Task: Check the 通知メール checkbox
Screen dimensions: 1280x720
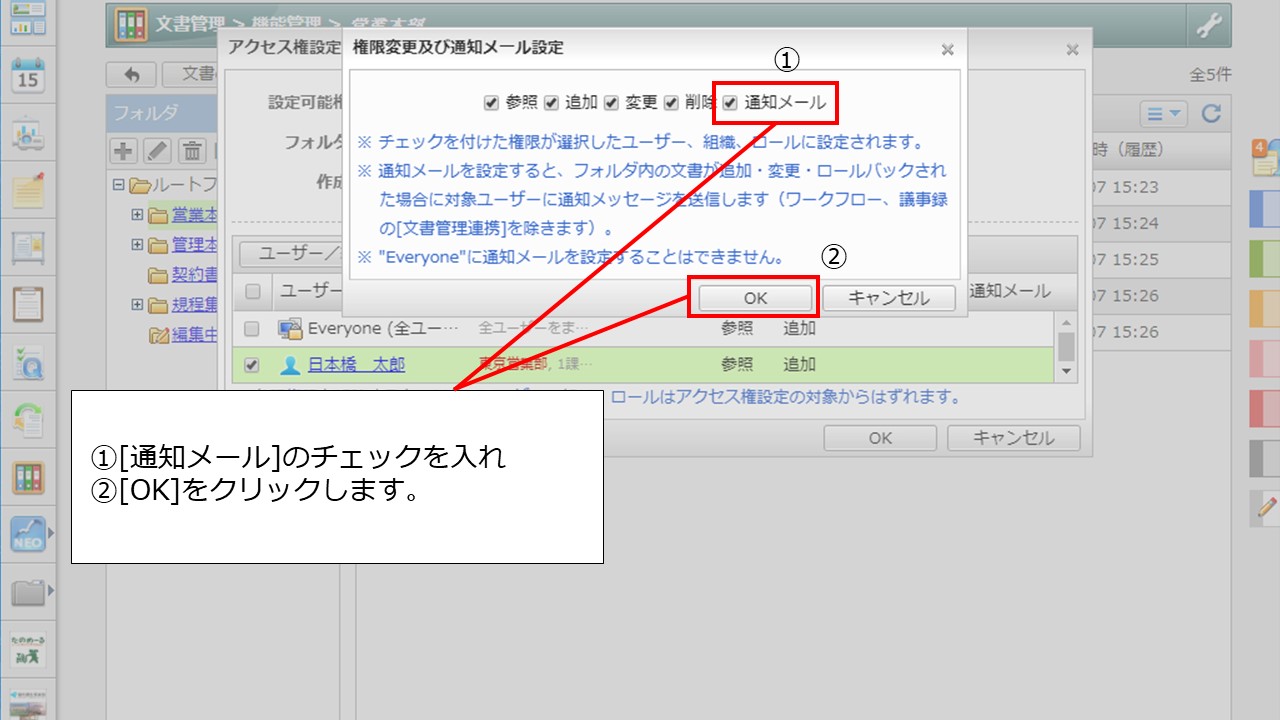Action: pyautogui.click(x=730, y=102)
